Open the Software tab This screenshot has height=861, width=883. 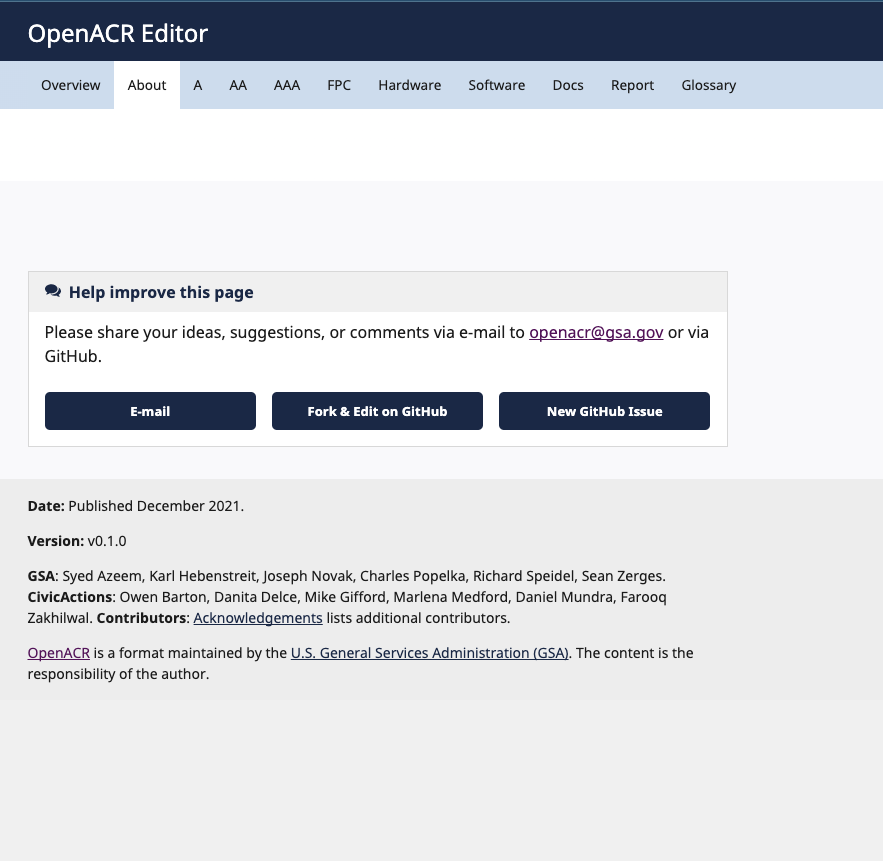coord(496,85)
